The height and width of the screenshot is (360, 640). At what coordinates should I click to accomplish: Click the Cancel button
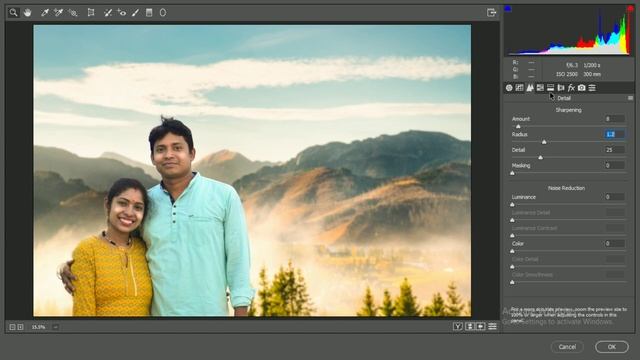[567, 347]
